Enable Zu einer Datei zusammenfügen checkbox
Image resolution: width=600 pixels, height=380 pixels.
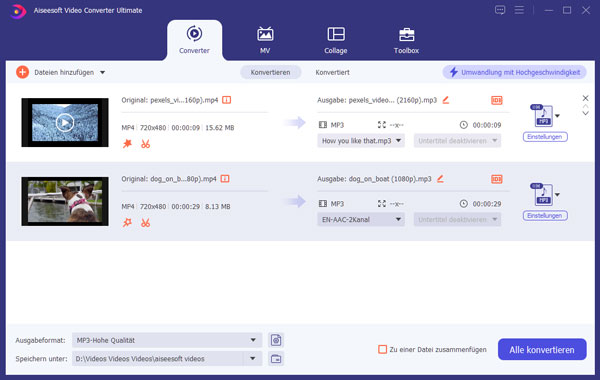(x=382, y=349)
